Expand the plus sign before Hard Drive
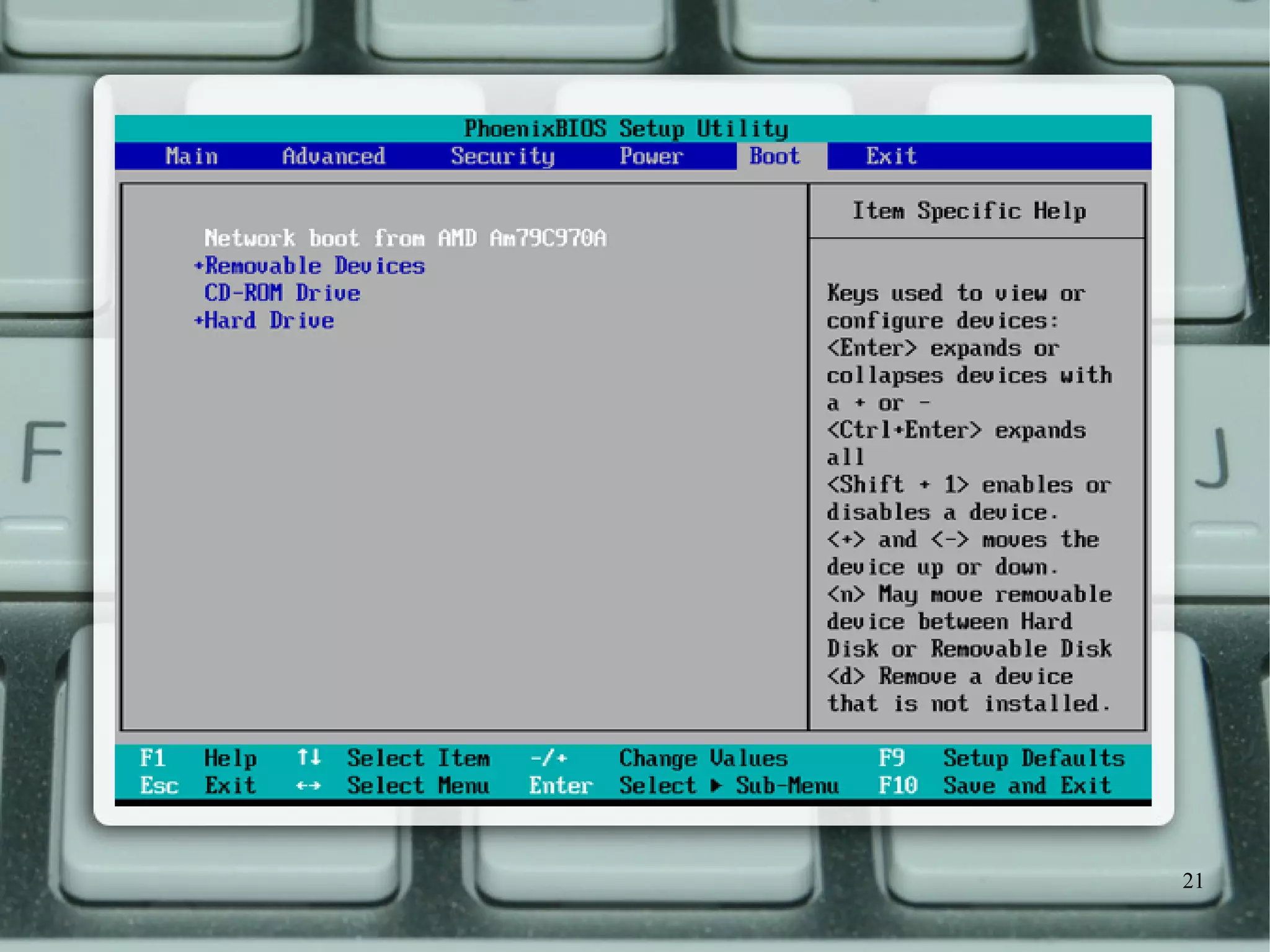 198,321
